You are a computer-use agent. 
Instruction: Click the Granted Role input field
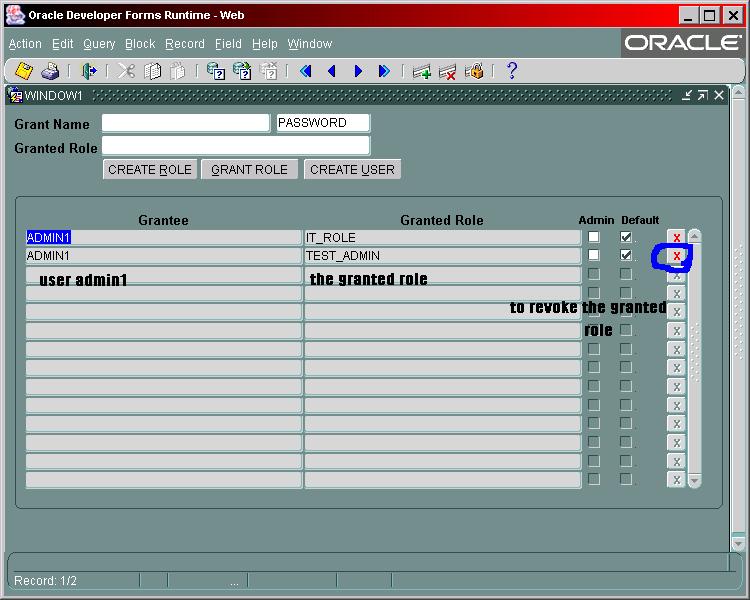point(235,146)
